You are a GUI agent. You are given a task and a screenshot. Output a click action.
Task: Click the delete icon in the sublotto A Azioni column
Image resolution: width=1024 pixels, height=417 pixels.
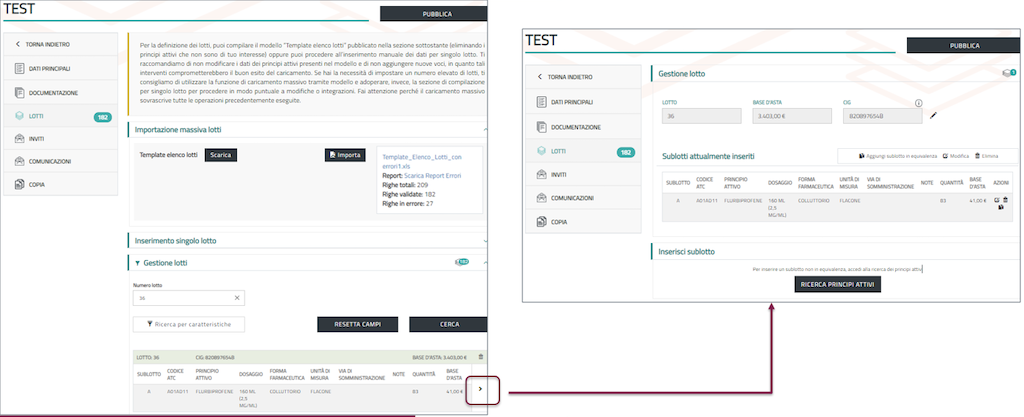[1005, 200]
